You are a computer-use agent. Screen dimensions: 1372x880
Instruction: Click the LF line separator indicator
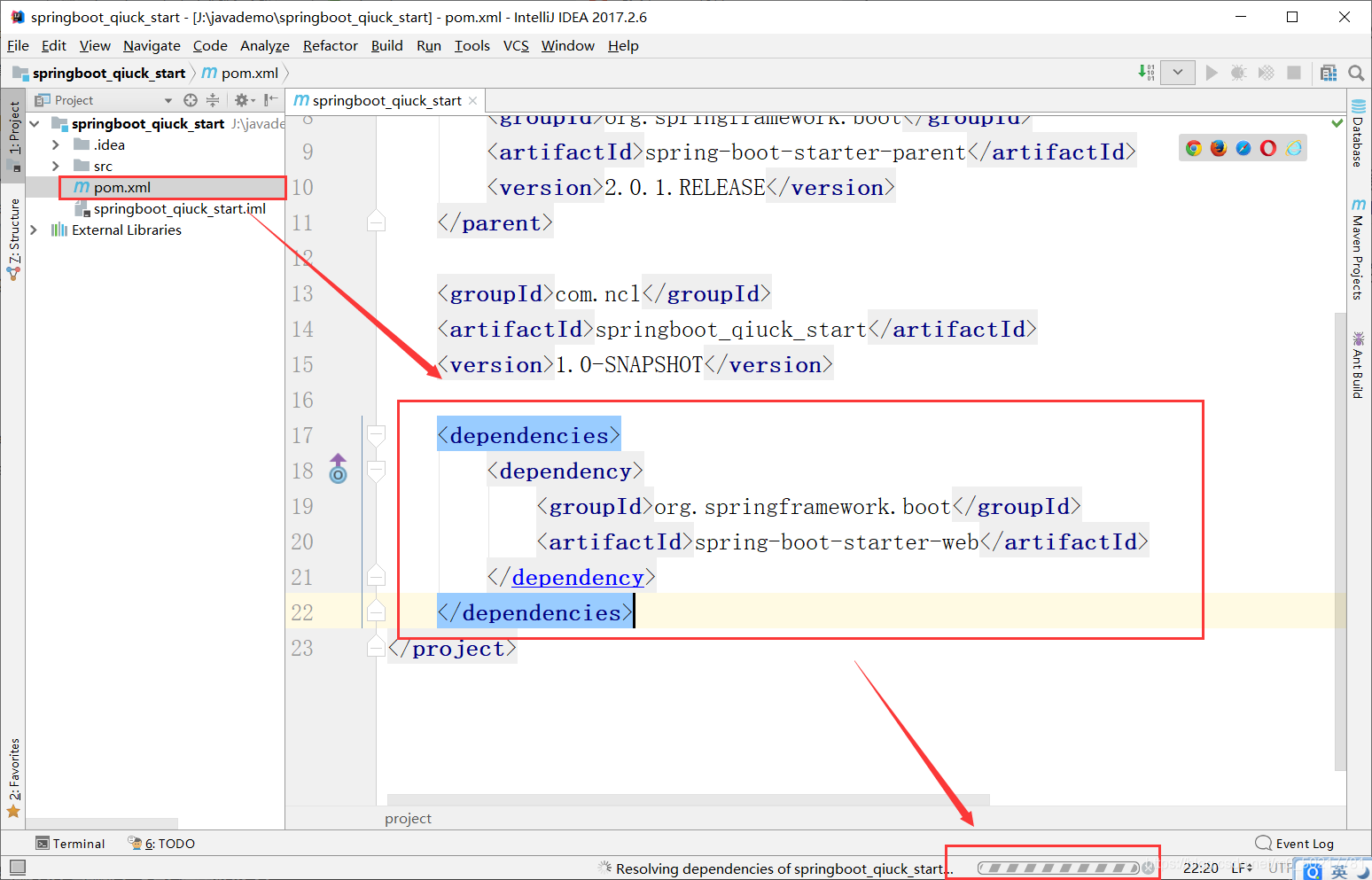[x=1242, y=868]
